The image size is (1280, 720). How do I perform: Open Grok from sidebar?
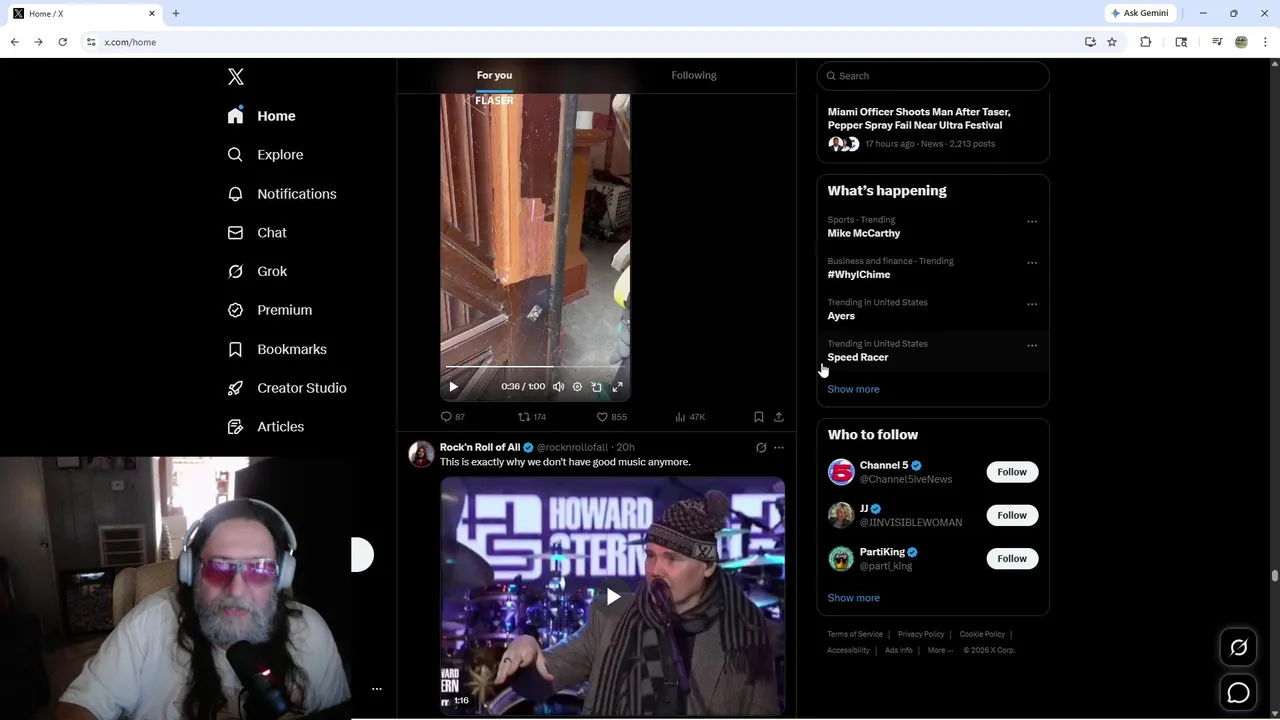pyautogui.click(x=257, y=271)
